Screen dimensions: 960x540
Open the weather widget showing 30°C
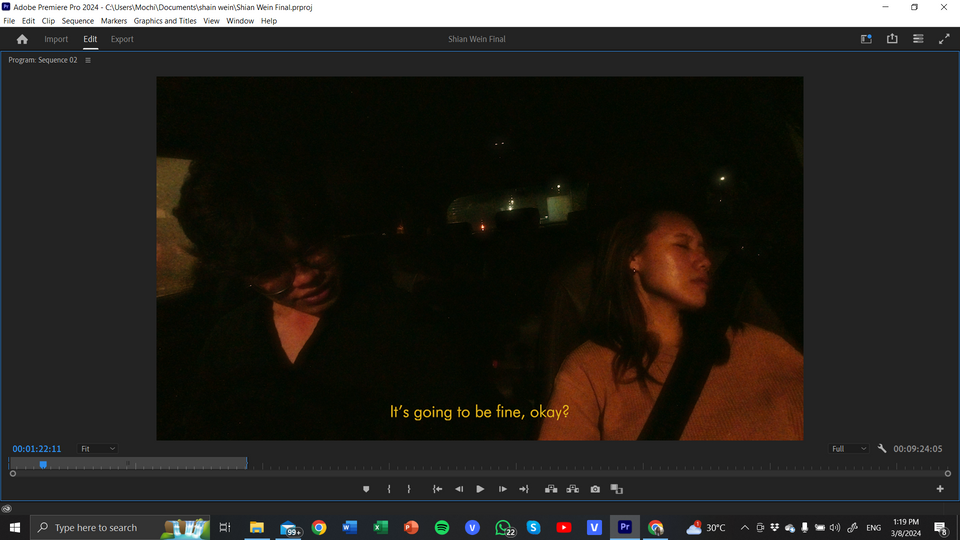click(706, 527)
